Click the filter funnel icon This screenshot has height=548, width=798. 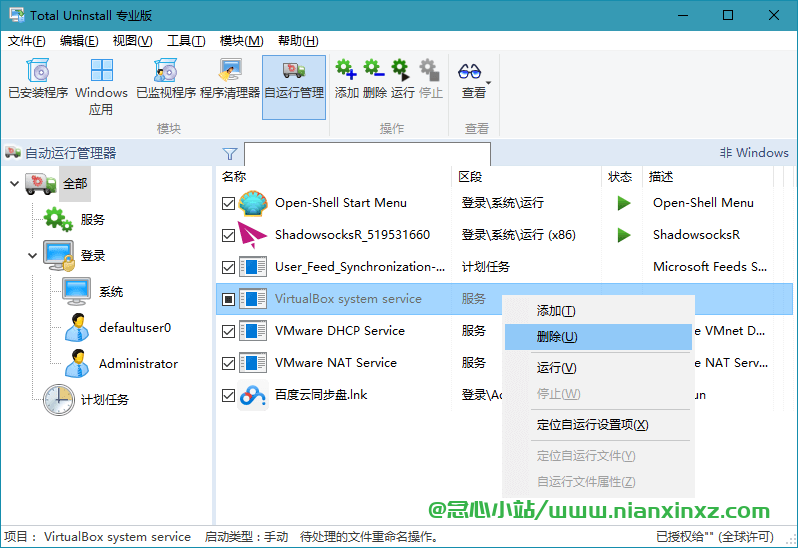click(x=230, y=154)
